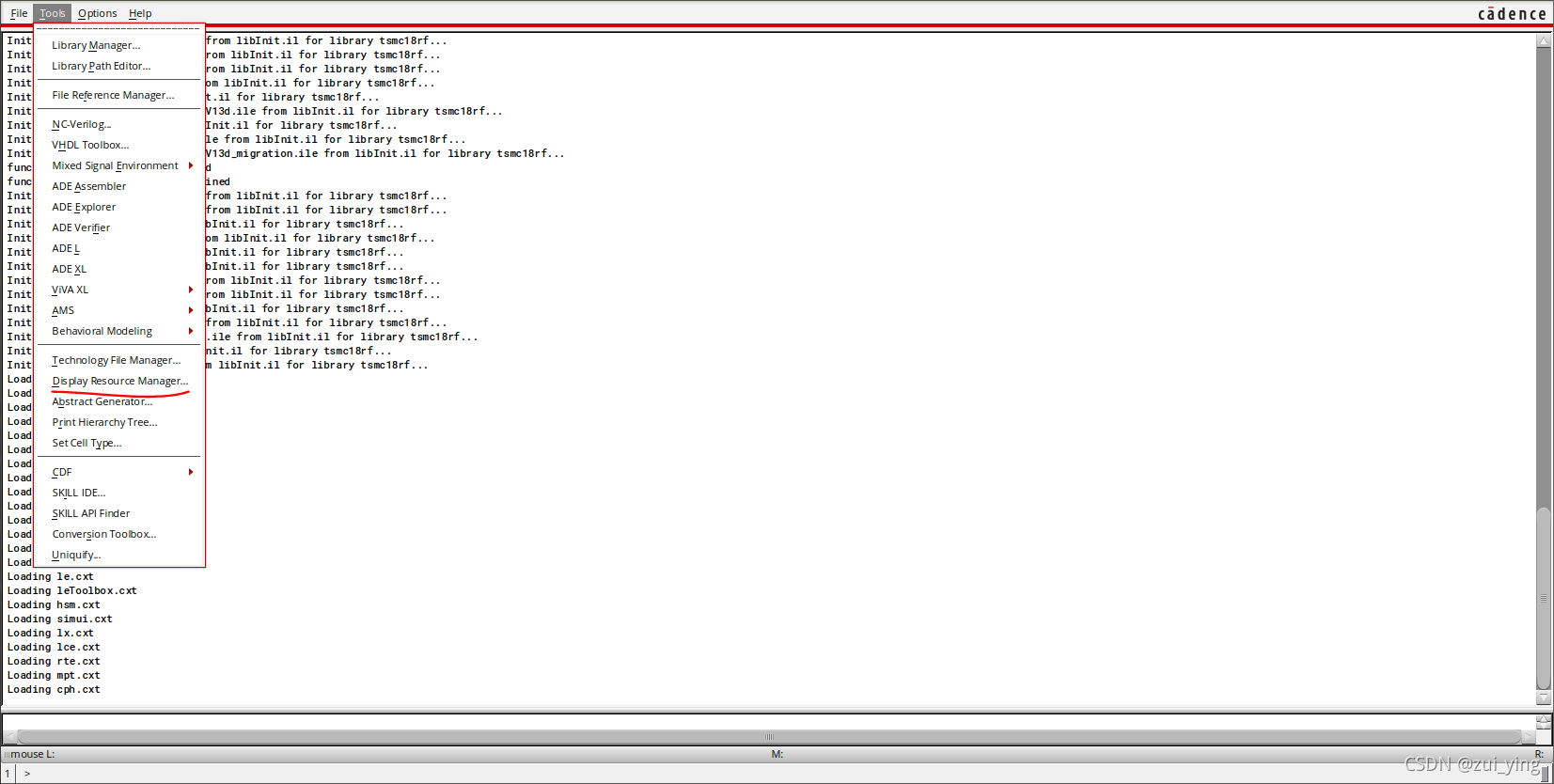
Task: Click the 'Loading simui.cxt' log line
Action: click(59, 619)
